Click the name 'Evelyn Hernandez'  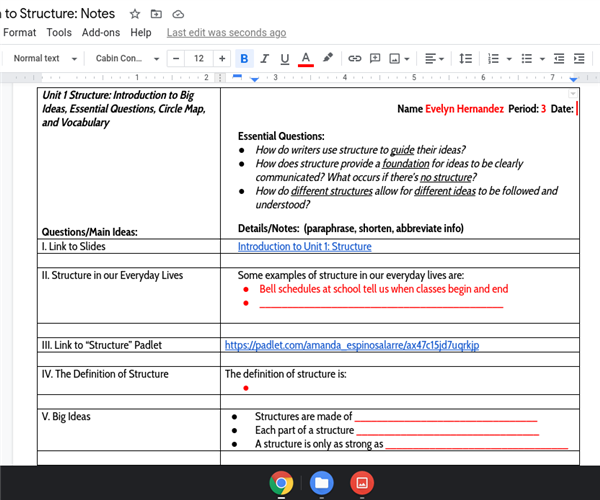(x=465, y=109)
